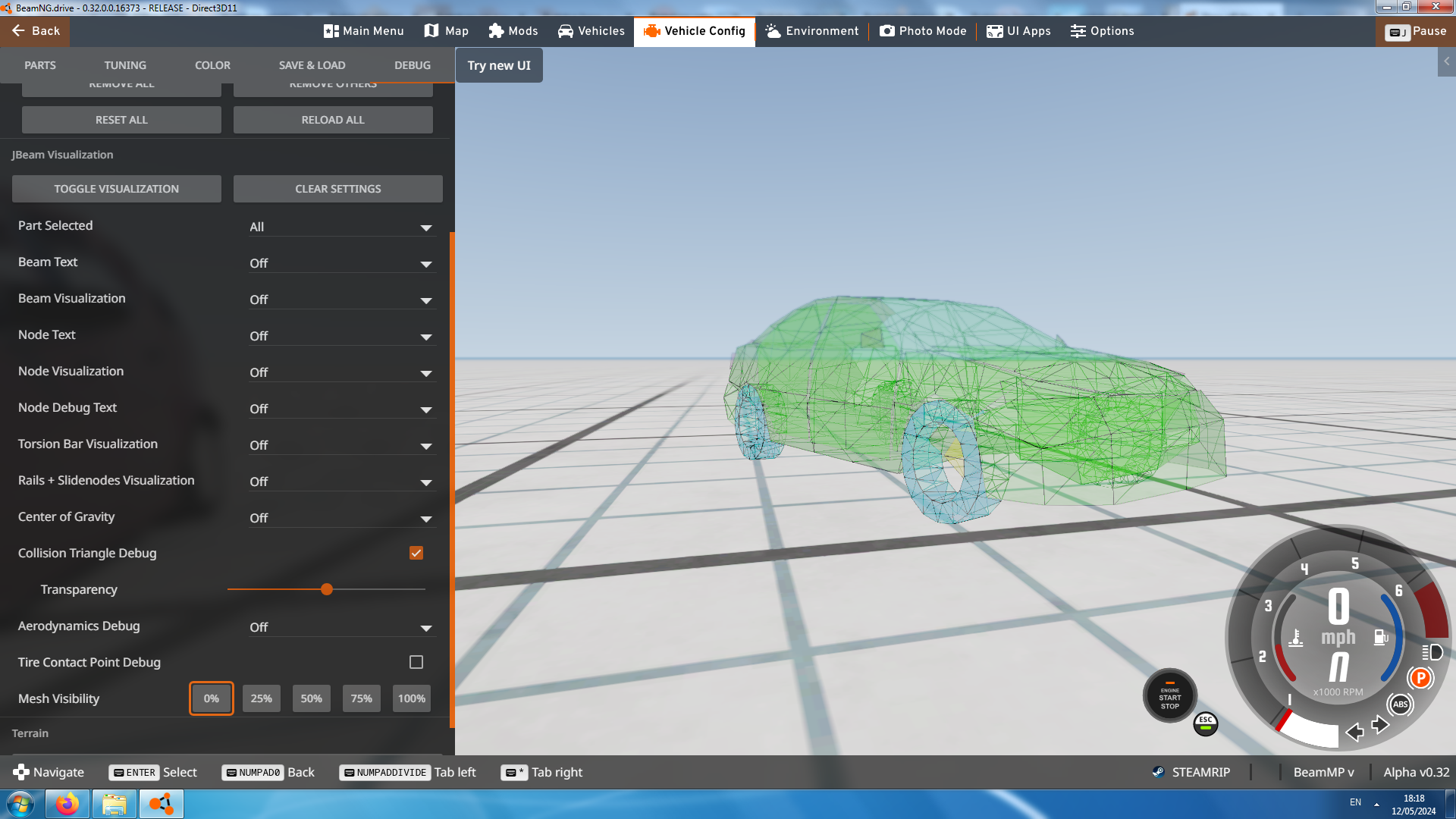1456x819 pixels.
Task: Switch to the Tuning tab
Action: [x=125, y=65]
